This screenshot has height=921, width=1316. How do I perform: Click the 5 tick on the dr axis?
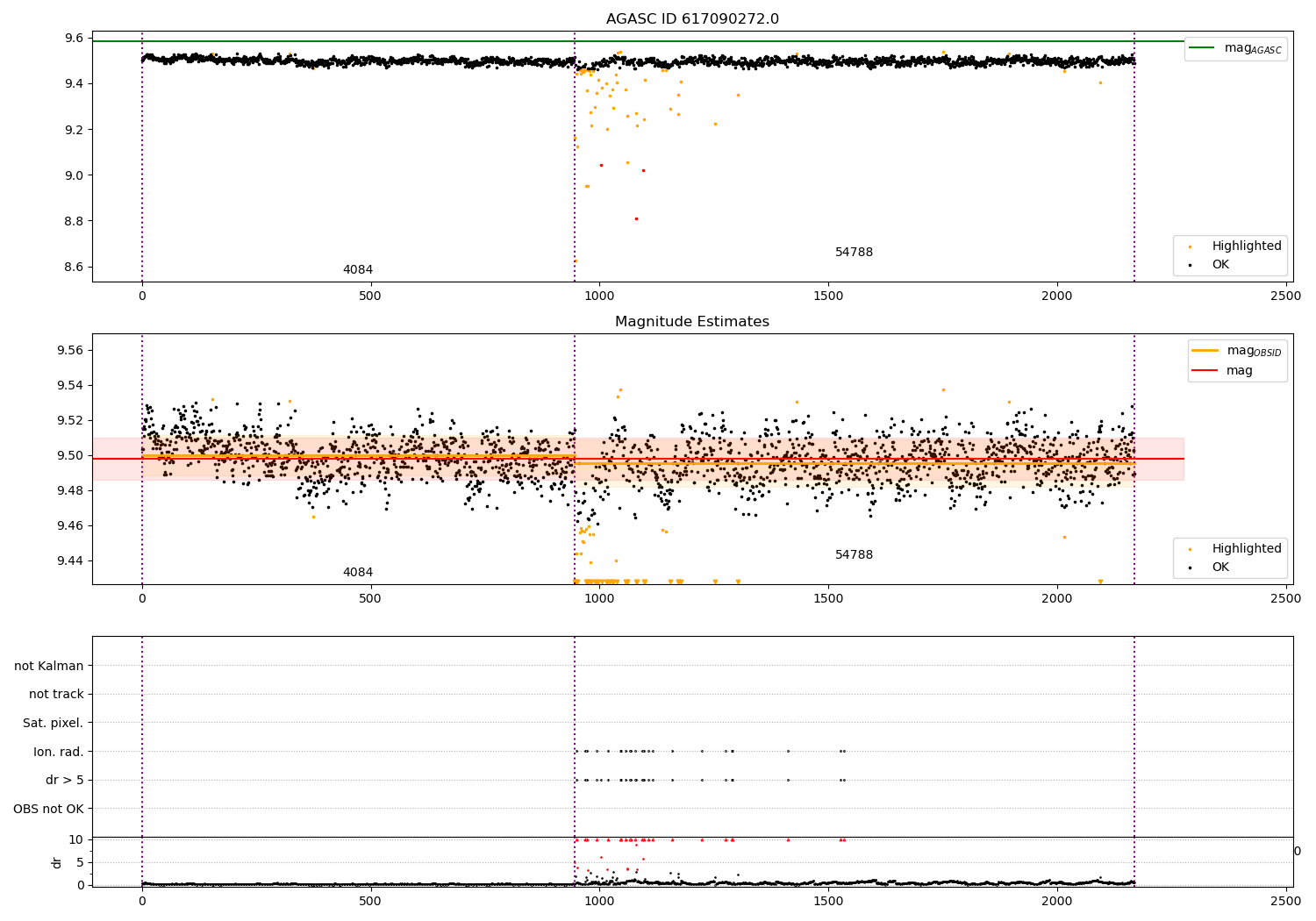pos(80,862)
